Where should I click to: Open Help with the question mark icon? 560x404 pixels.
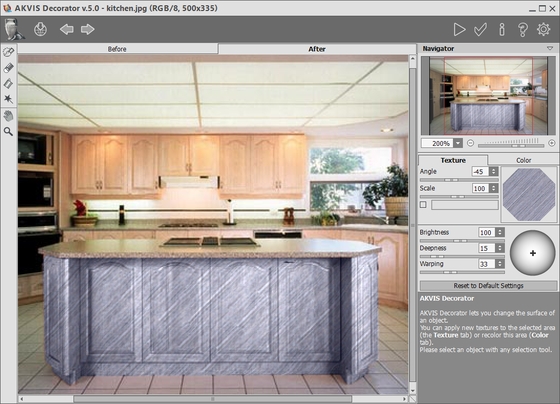pos(523,30)
